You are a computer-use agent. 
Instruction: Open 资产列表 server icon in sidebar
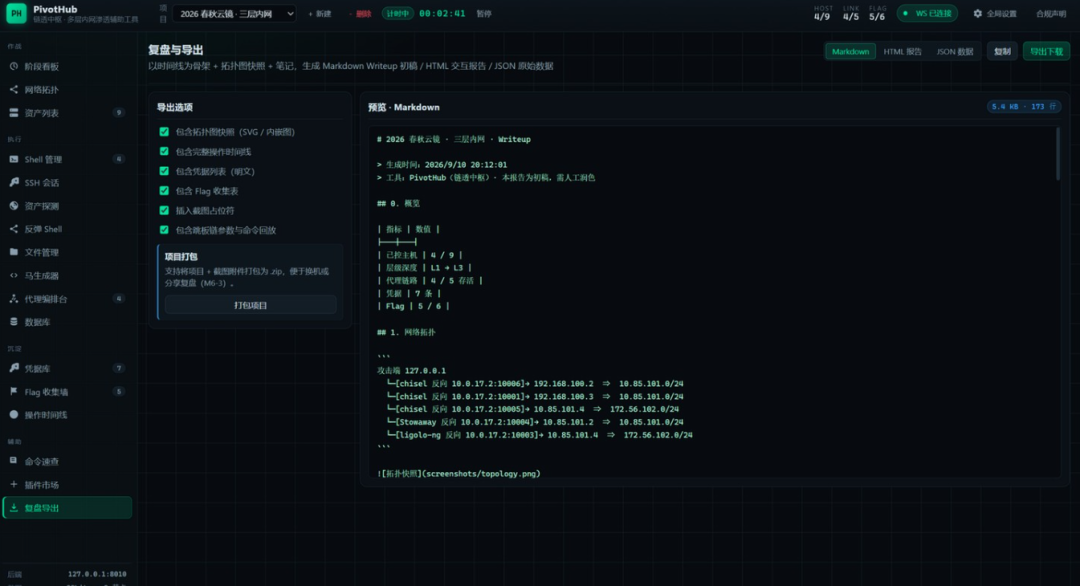[14, 113]
